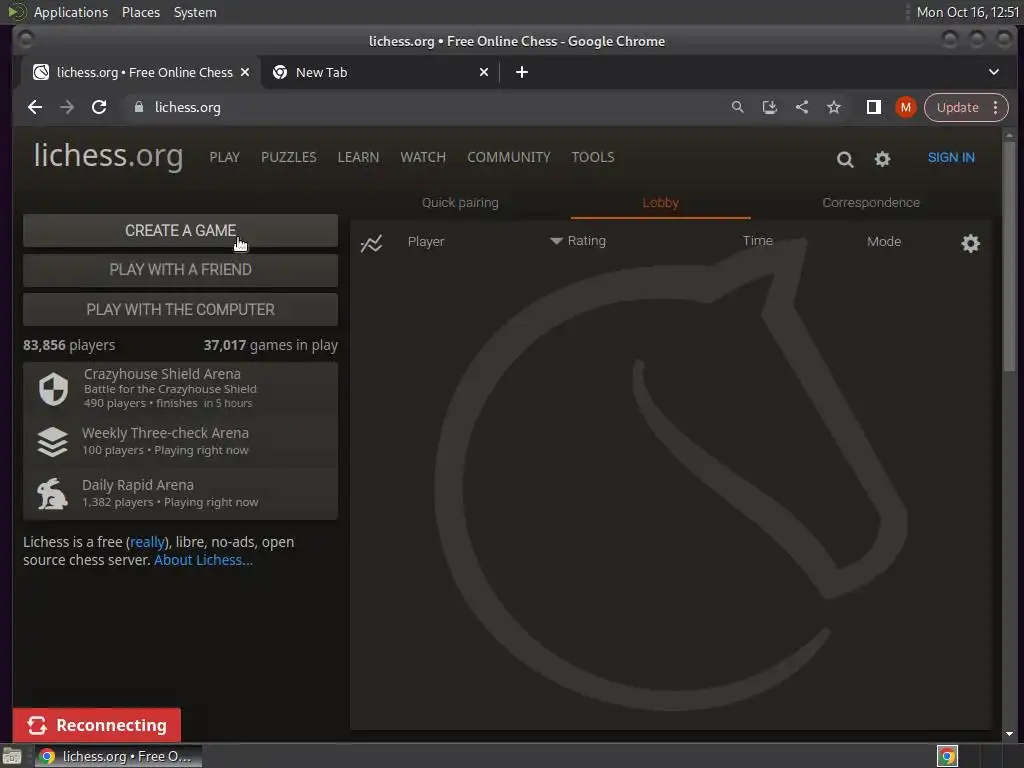Click the show desktop icon in taskbar
This screenshot has height=768, width=1024.
point(12,756)
